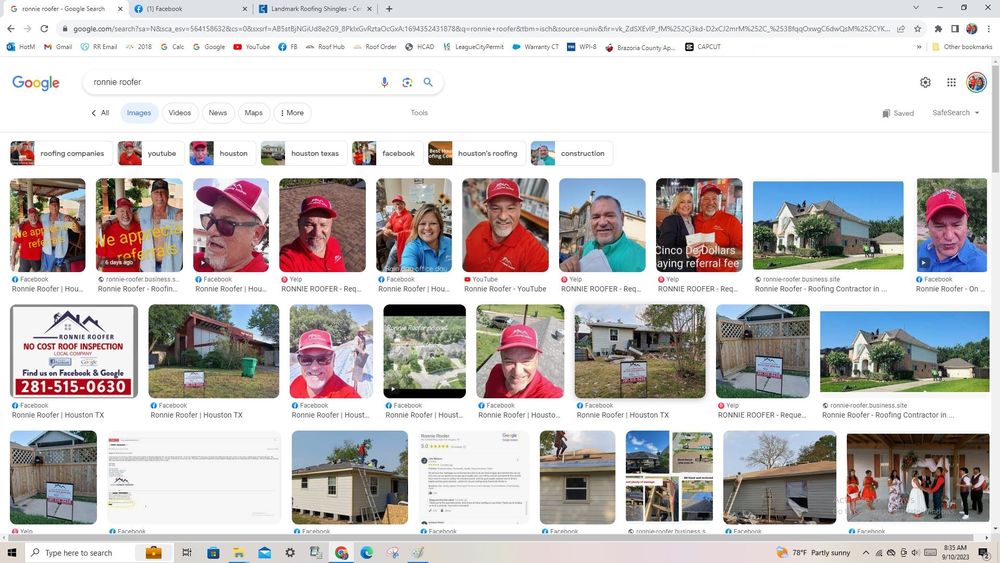Reload the page in Chrome
Viewport: 1000px width, 563px height.
pos(43,28)
